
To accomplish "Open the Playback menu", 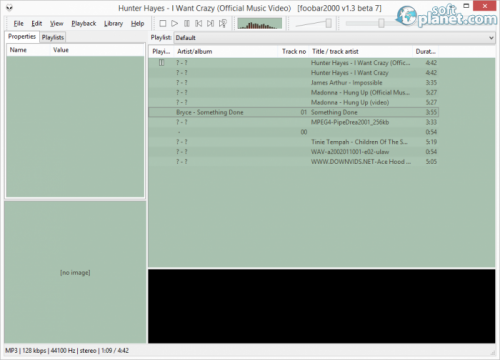I will 84,23.
